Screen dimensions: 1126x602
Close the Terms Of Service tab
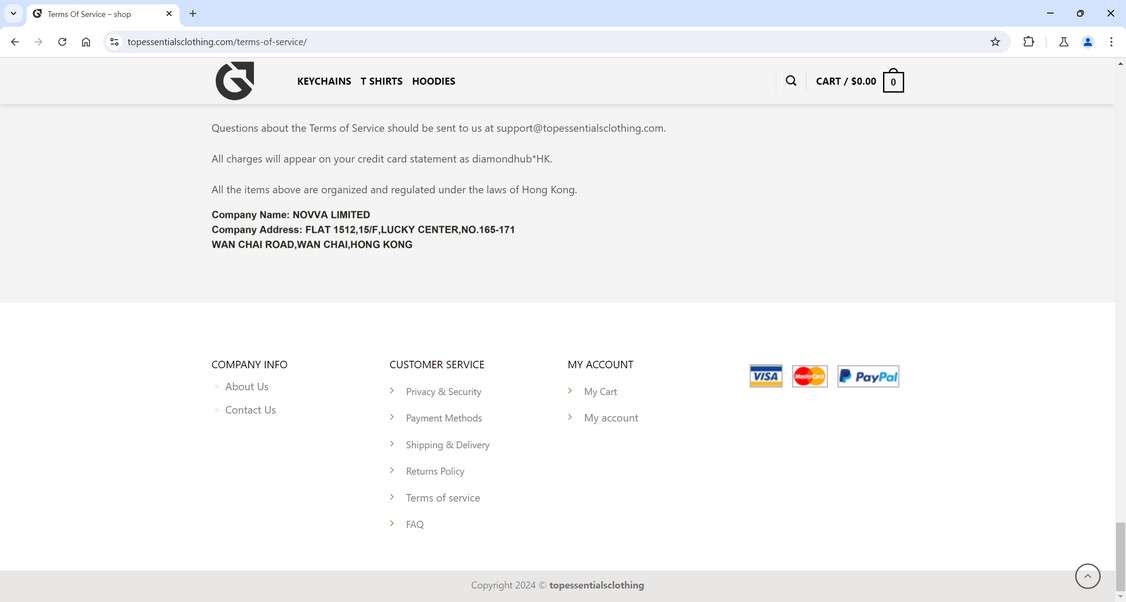(x=169, y=14)
